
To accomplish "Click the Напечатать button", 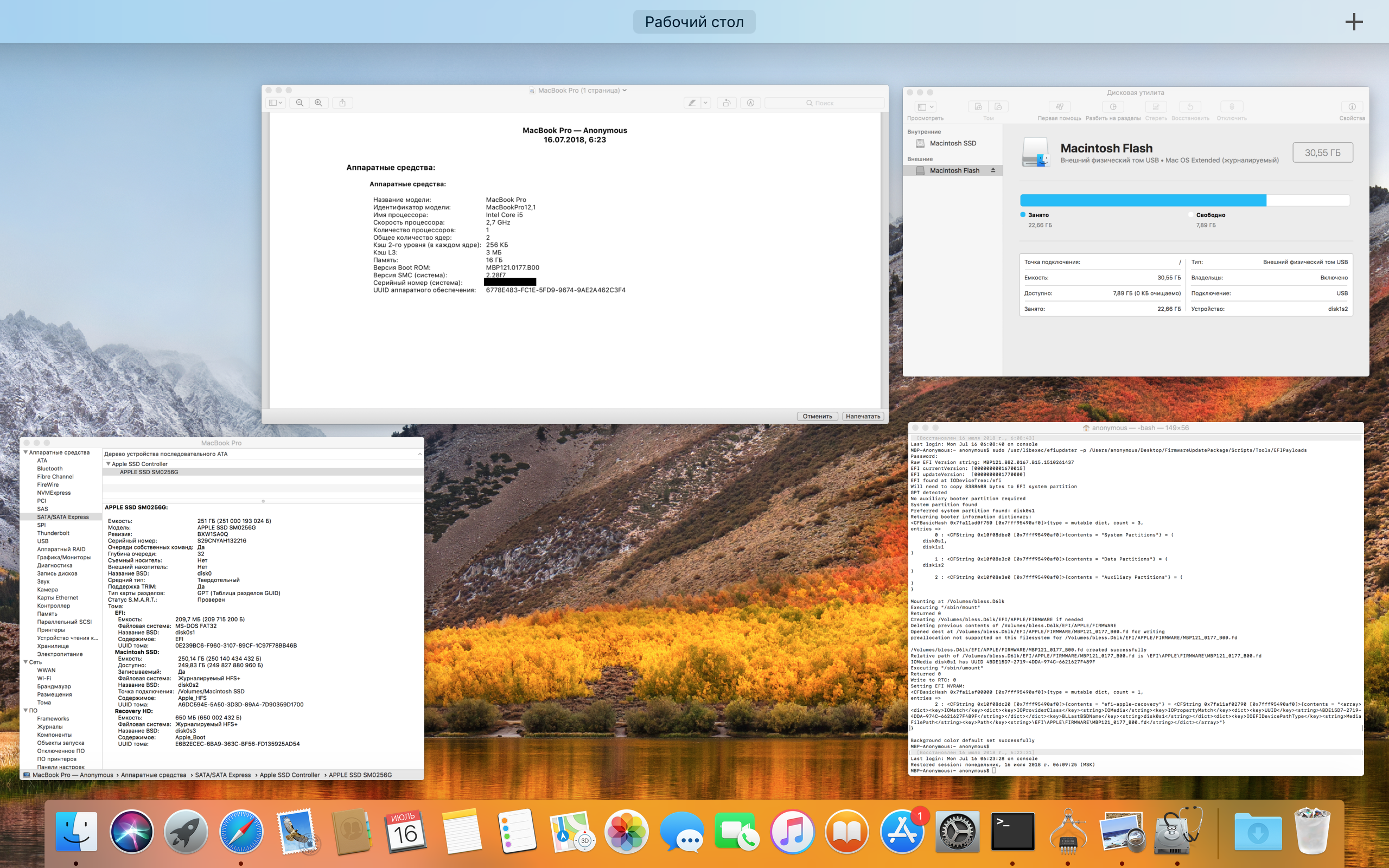I will (x=862, y=416).
